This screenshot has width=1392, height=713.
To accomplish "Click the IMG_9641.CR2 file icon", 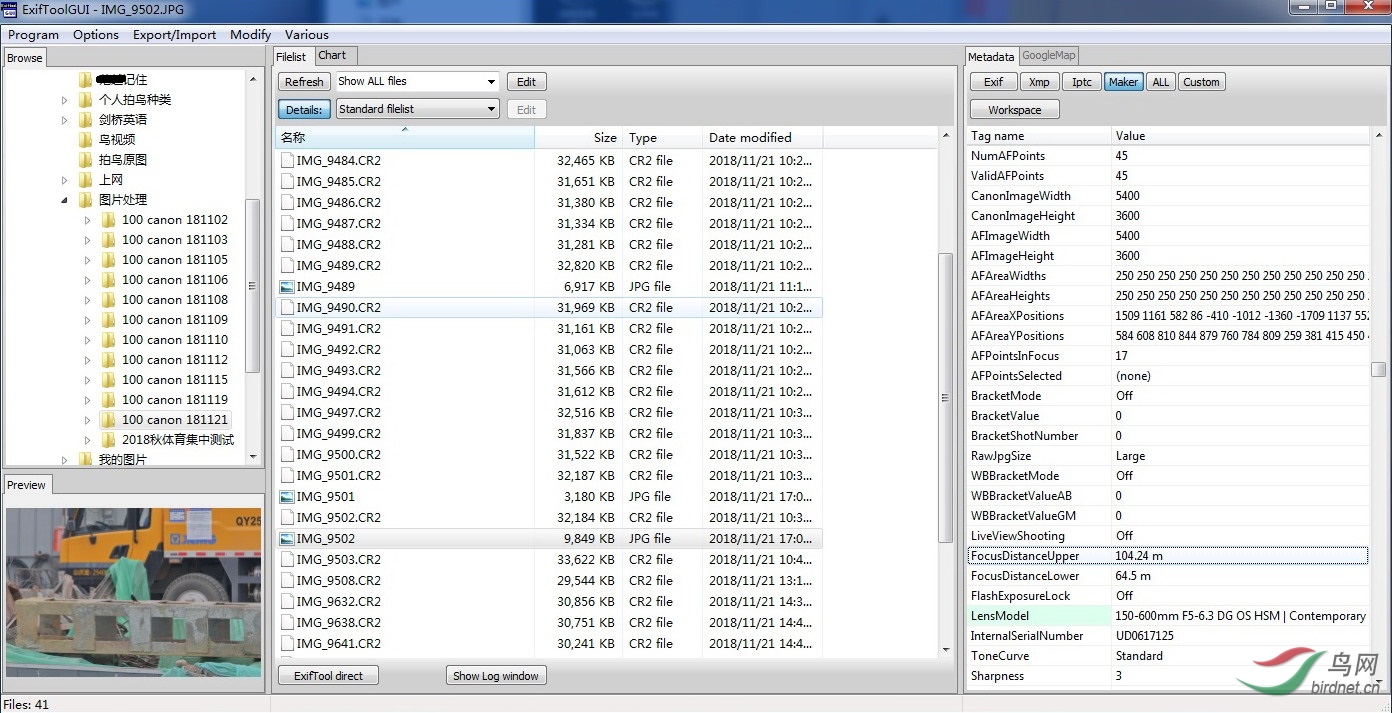I will (x=287, y=644).
